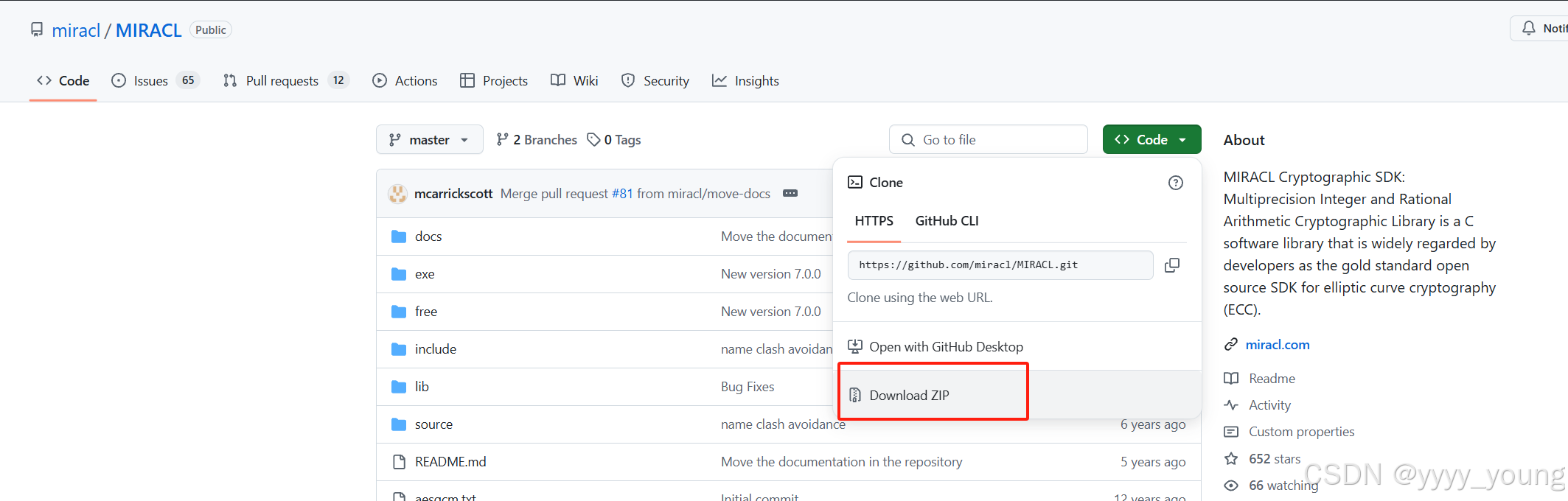Click the README.md file icon
This screenshot has height=501, width=1568.
pyautogui.click(x=399, y=461)
